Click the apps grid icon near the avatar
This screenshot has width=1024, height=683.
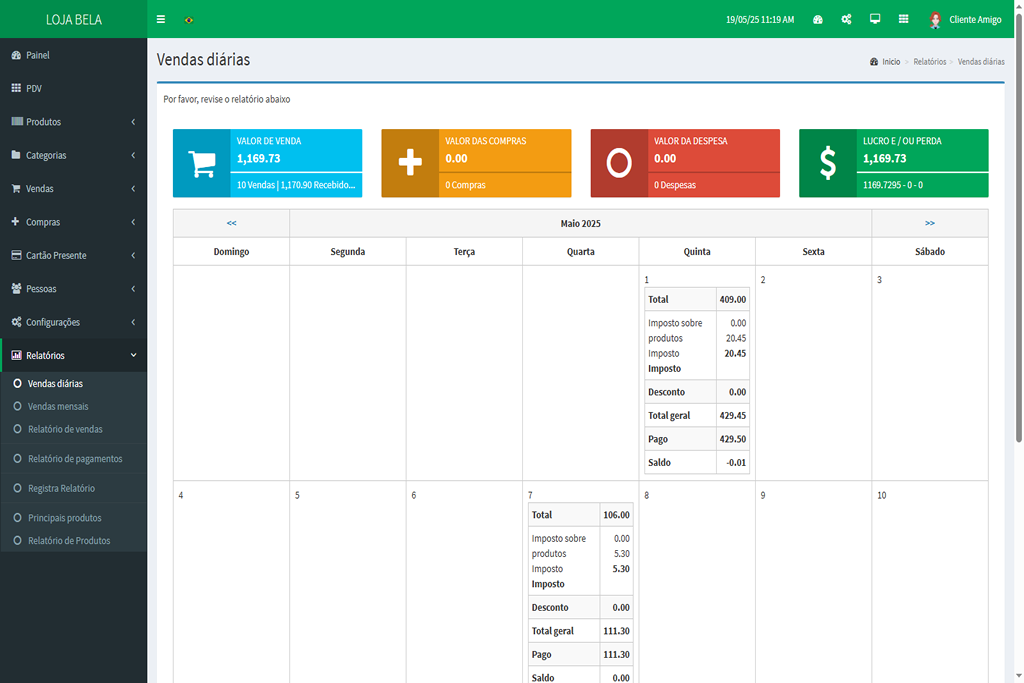point(903,19)
